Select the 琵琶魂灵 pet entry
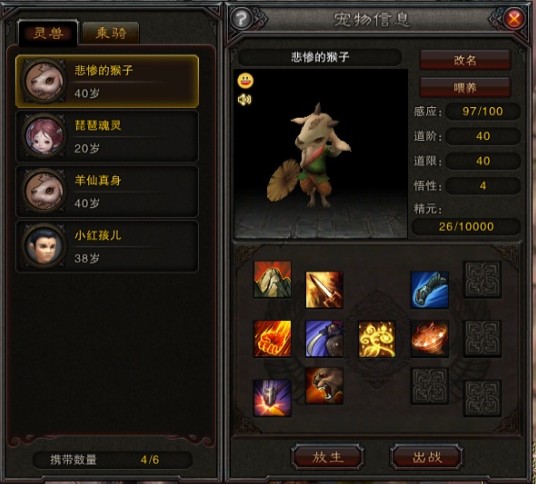 point(107,136)
